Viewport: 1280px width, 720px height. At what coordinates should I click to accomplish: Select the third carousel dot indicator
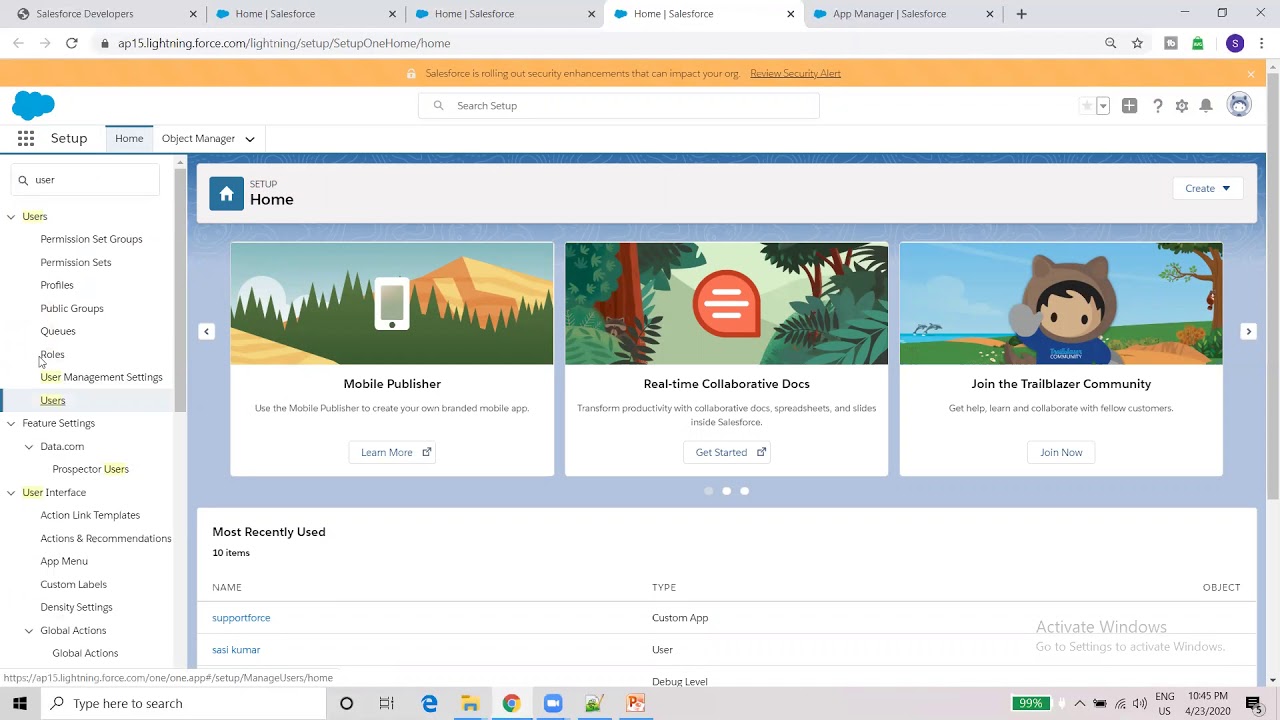pos(744,491)
